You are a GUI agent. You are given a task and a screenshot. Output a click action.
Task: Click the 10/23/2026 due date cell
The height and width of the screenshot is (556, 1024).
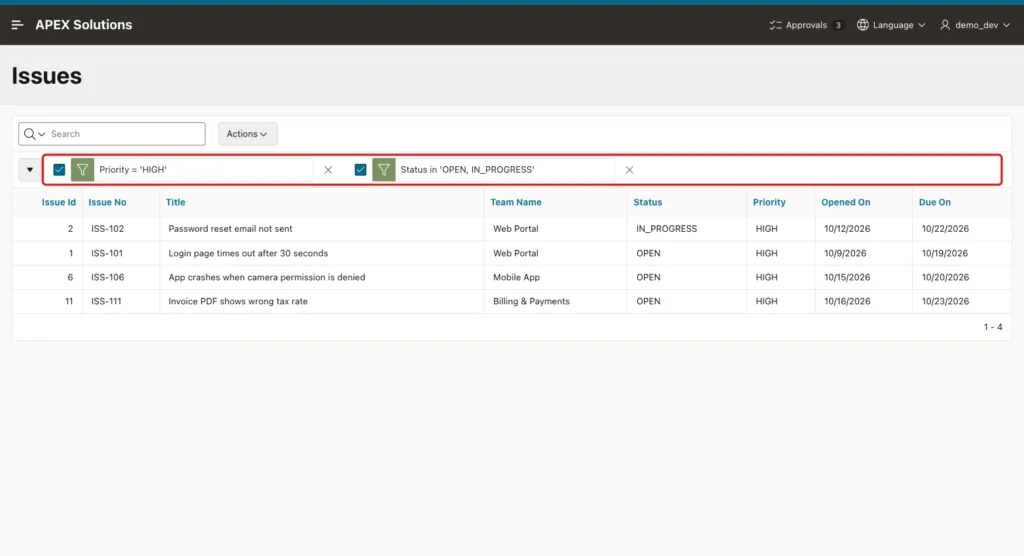tap(945, 301)
